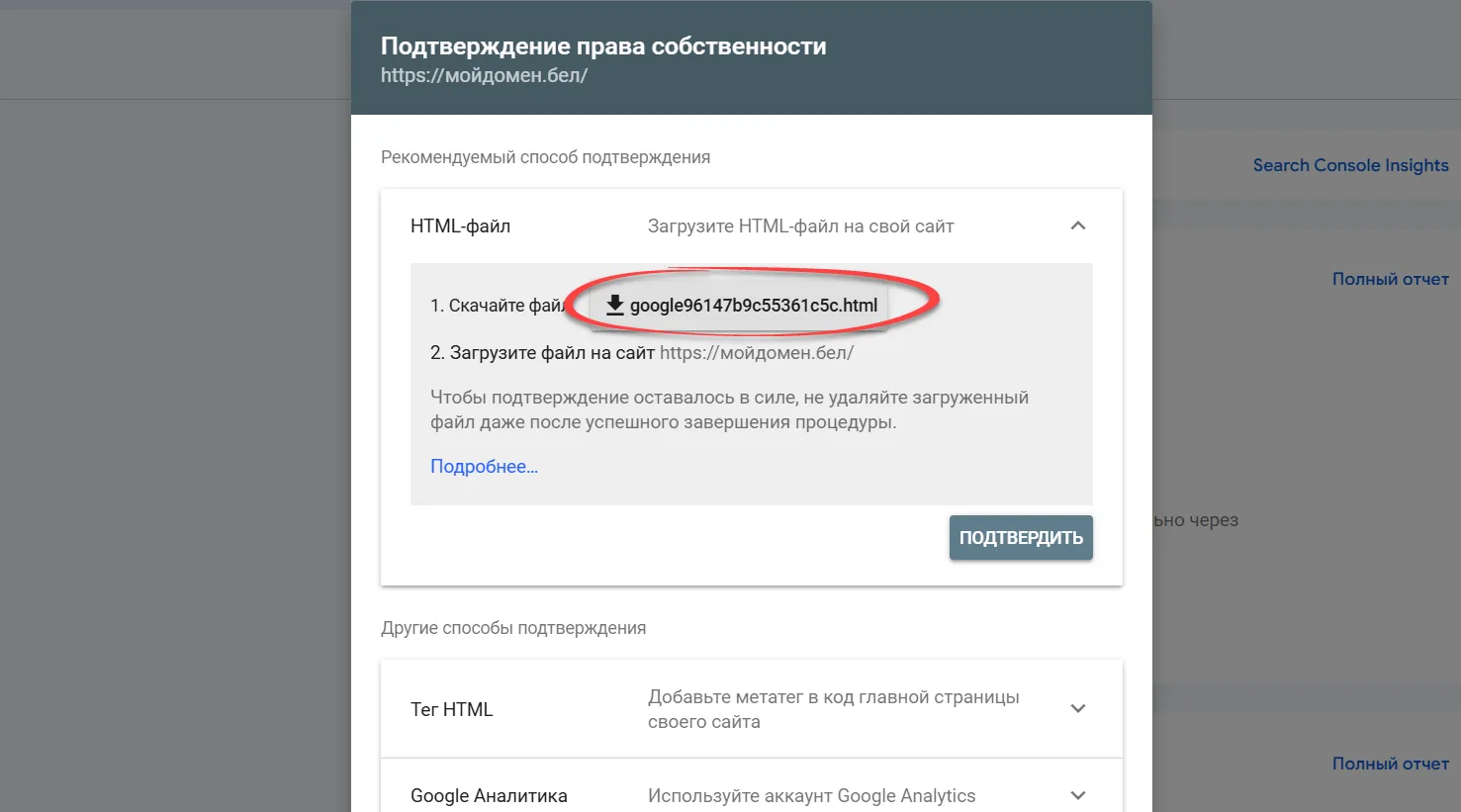Select the Google Аналитика method title
This screenshot has width=1461, height=812.
tap(489, 795)
